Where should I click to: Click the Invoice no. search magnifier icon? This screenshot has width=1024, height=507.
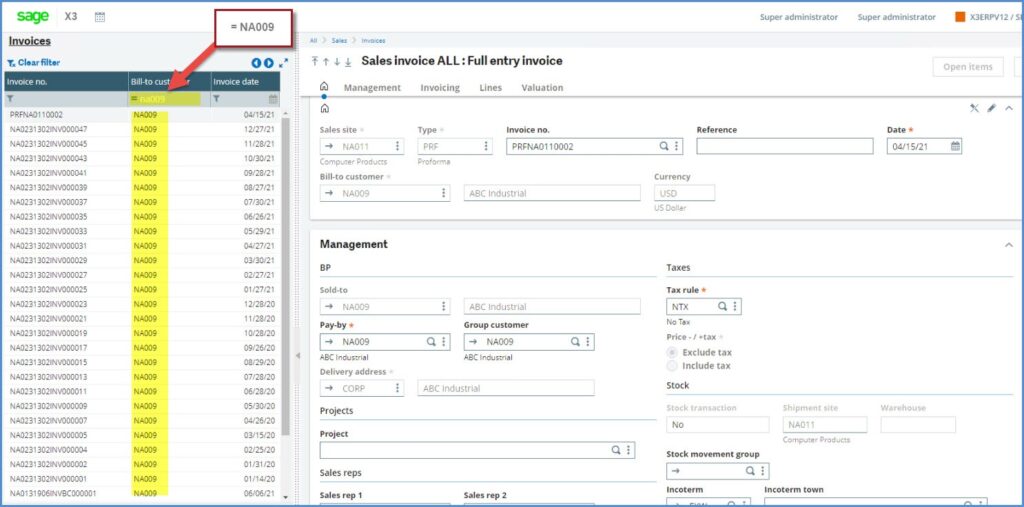tap(663, 146)
